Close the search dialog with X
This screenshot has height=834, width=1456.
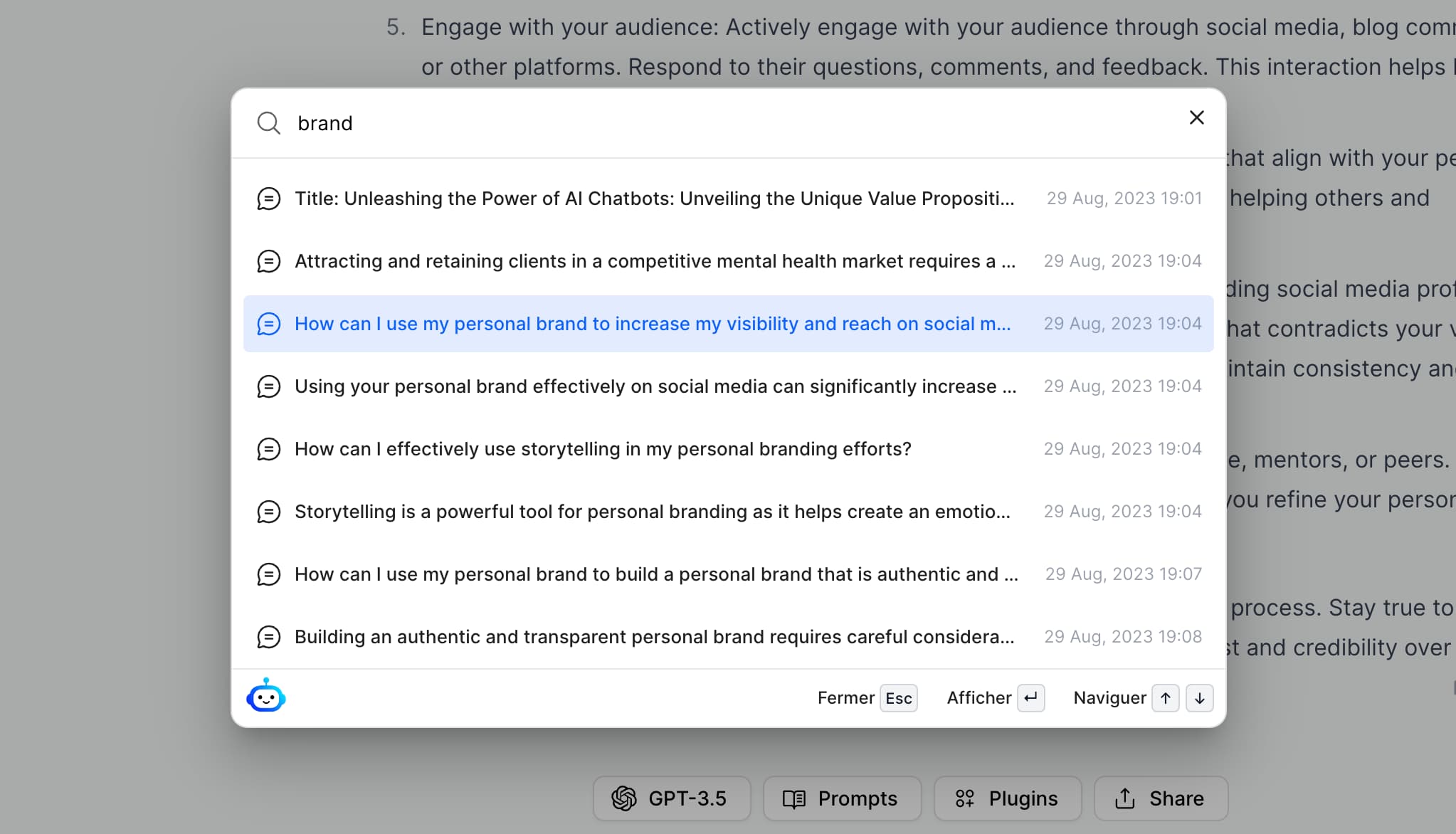coord(1196,117)
